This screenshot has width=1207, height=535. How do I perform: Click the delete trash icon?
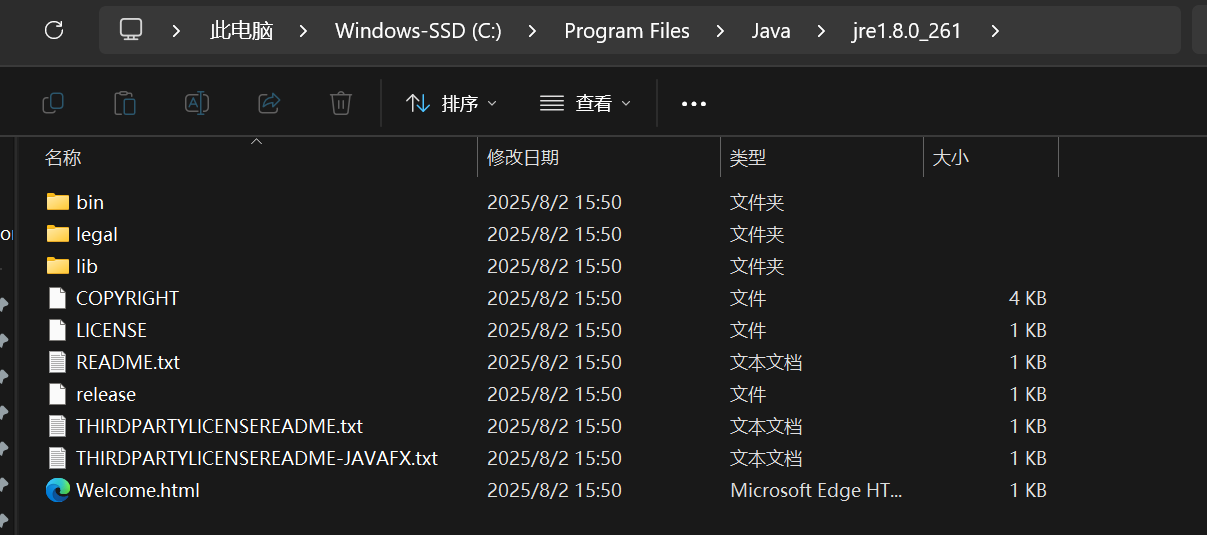pos(341,103)
